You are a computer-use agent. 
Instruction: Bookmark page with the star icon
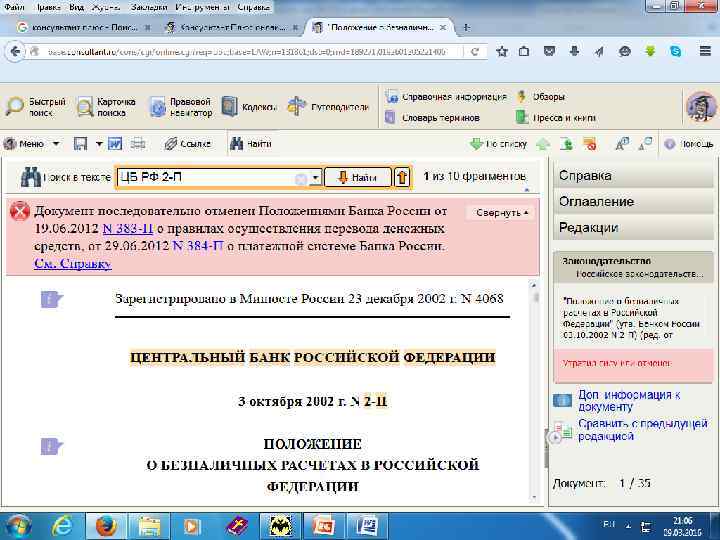coord(502,51)
